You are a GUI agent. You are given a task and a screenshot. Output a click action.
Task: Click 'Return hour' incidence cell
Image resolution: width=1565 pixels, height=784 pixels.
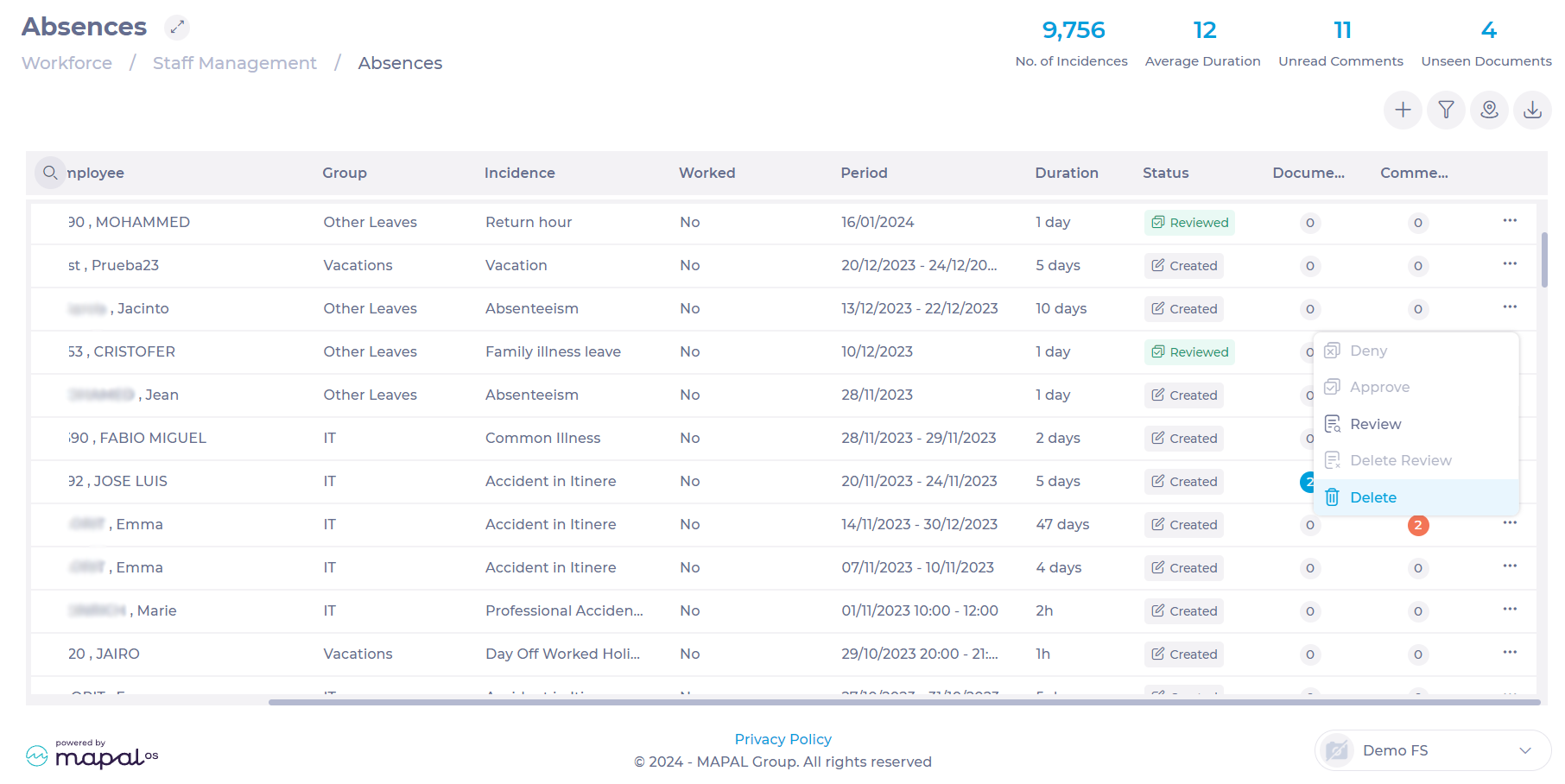click(x=529, y=222)
